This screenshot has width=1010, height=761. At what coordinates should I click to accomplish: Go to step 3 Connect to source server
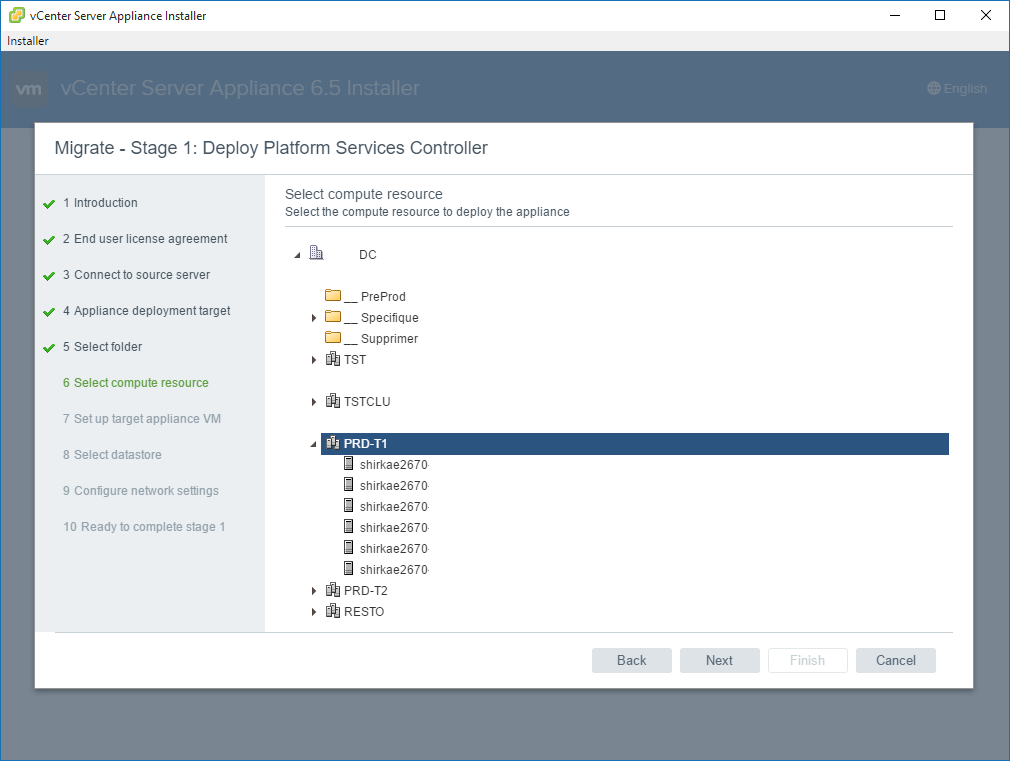coord(141,275)
